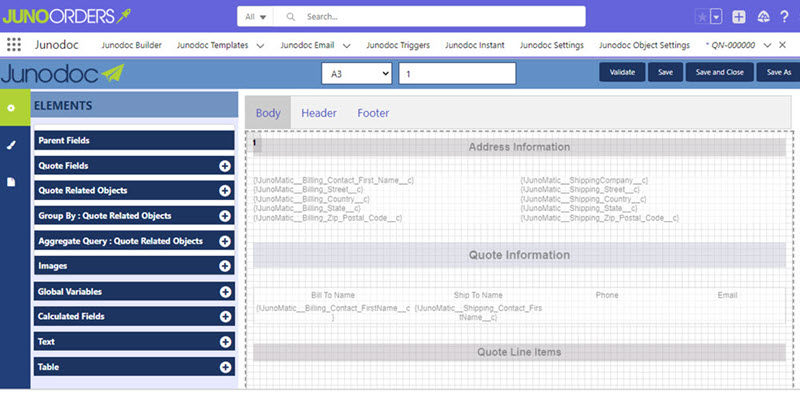Open Junodoc Email chevron menu
Viewport: 800px width, 394px height.
tap(346, 45)
